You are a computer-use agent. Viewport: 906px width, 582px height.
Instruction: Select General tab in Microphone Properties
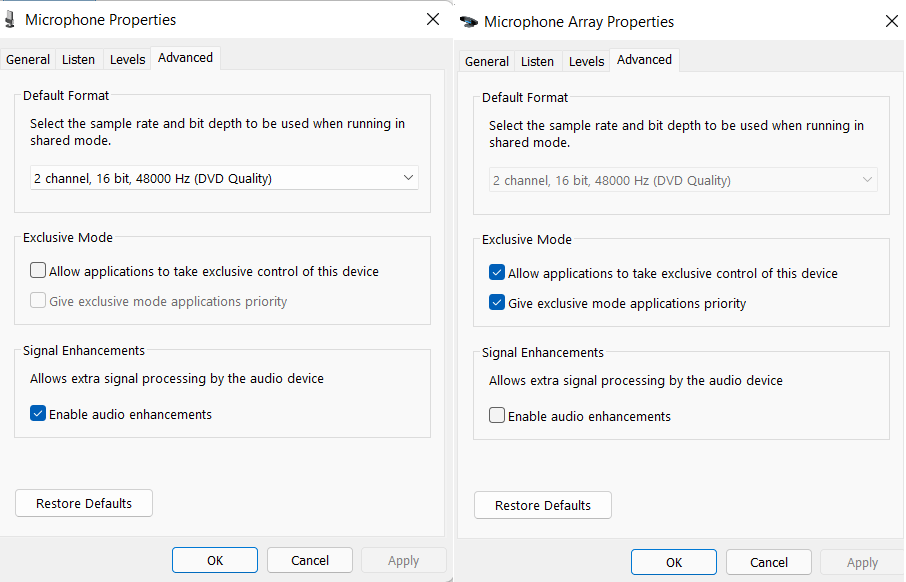pos(28,60)
